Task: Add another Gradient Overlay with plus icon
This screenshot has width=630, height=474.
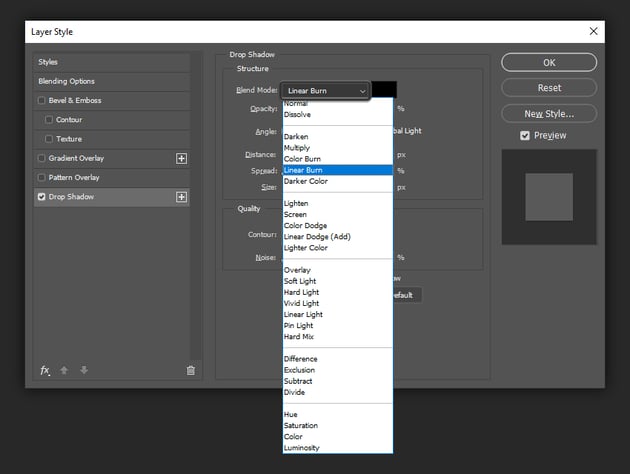Action: tap(182, 158)
